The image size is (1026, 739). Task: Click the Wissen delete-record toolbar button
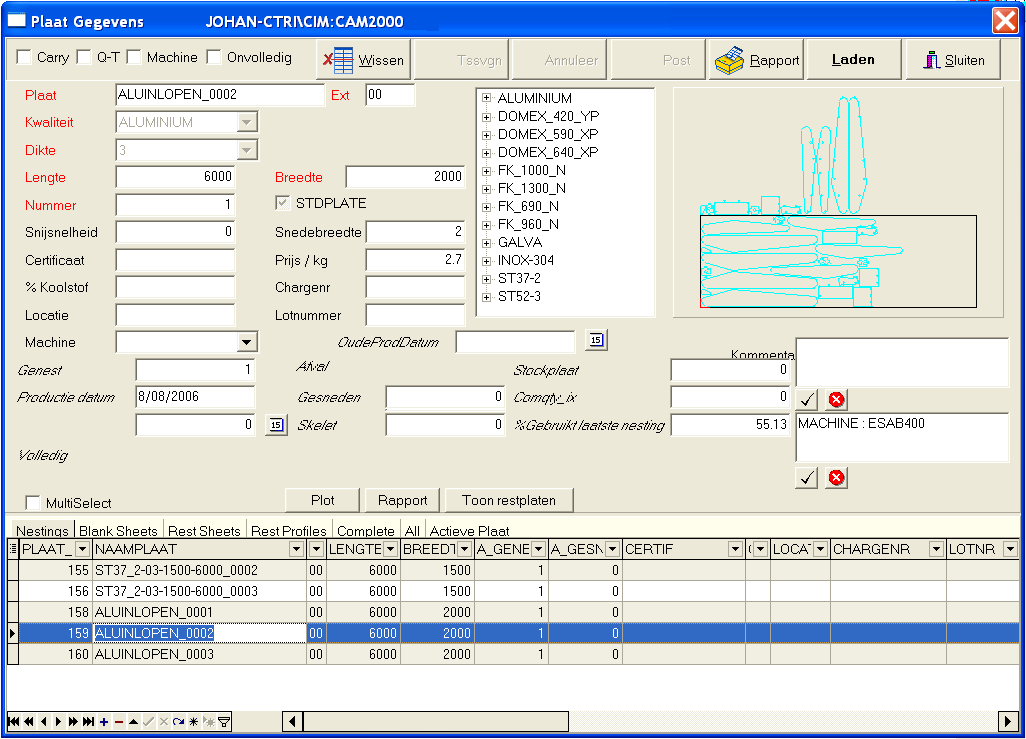point(364,60)
